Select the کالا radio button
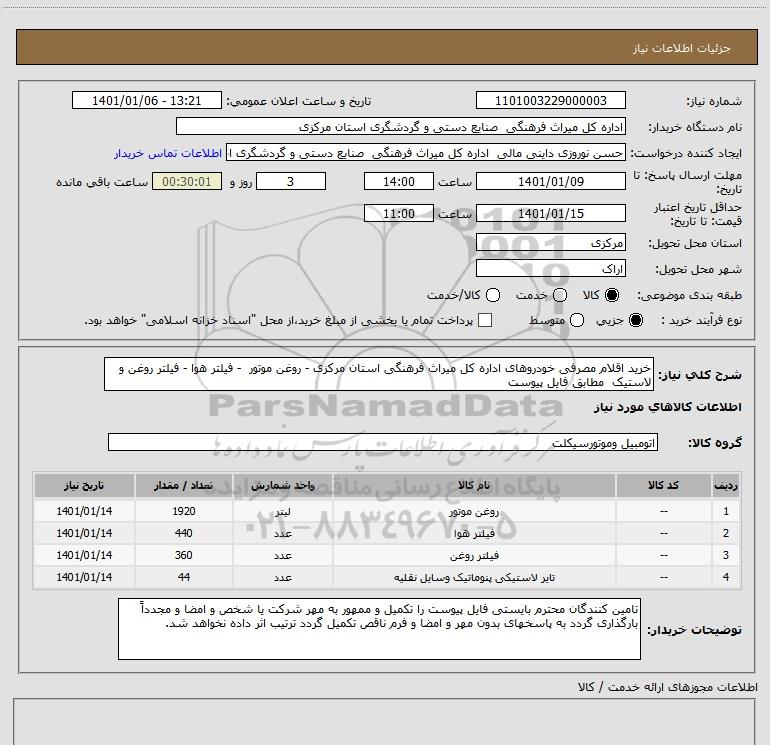 [x=612, y=295]
